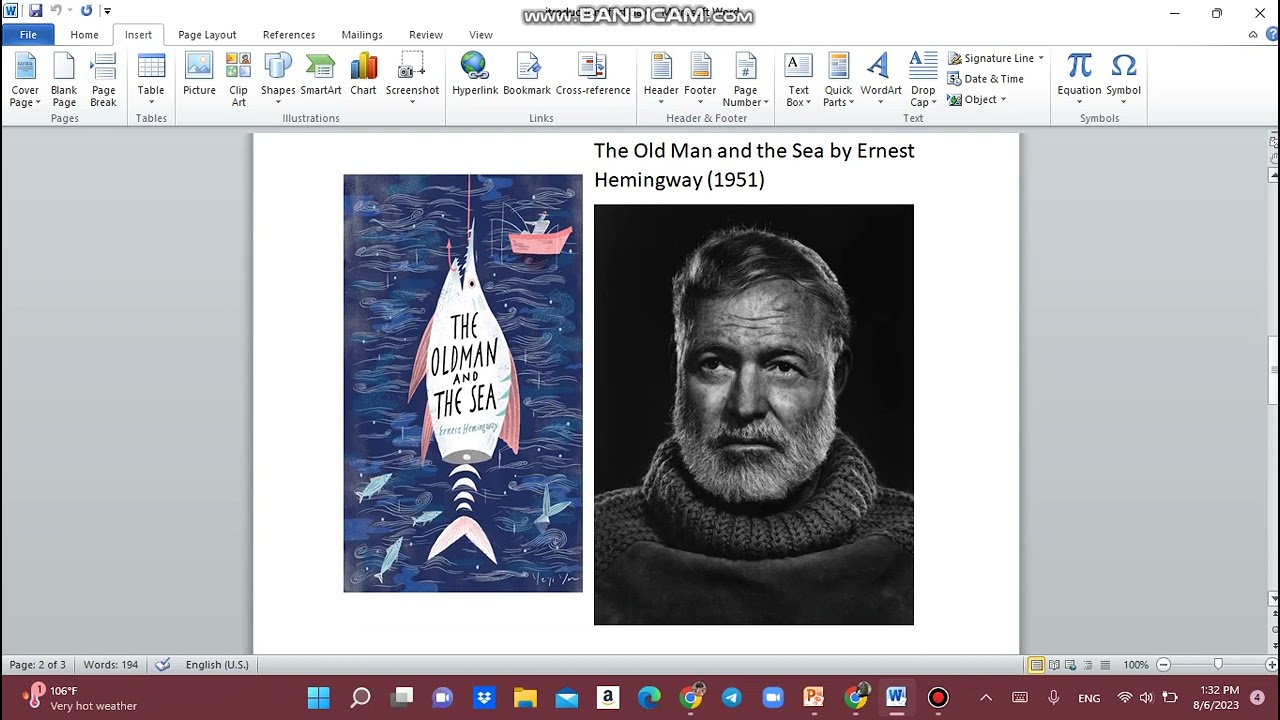Switch to Draft view
The width and height of the screenshot is (1280, 720).
point(1104,665)
